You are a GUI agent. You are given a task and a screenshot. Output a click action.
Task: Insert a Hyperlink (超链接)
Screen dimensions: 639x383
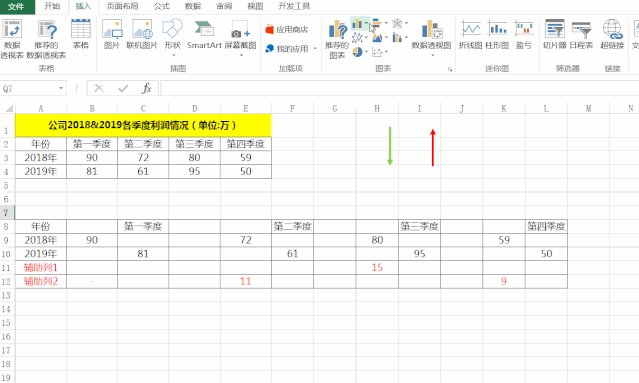coord(612,34)
